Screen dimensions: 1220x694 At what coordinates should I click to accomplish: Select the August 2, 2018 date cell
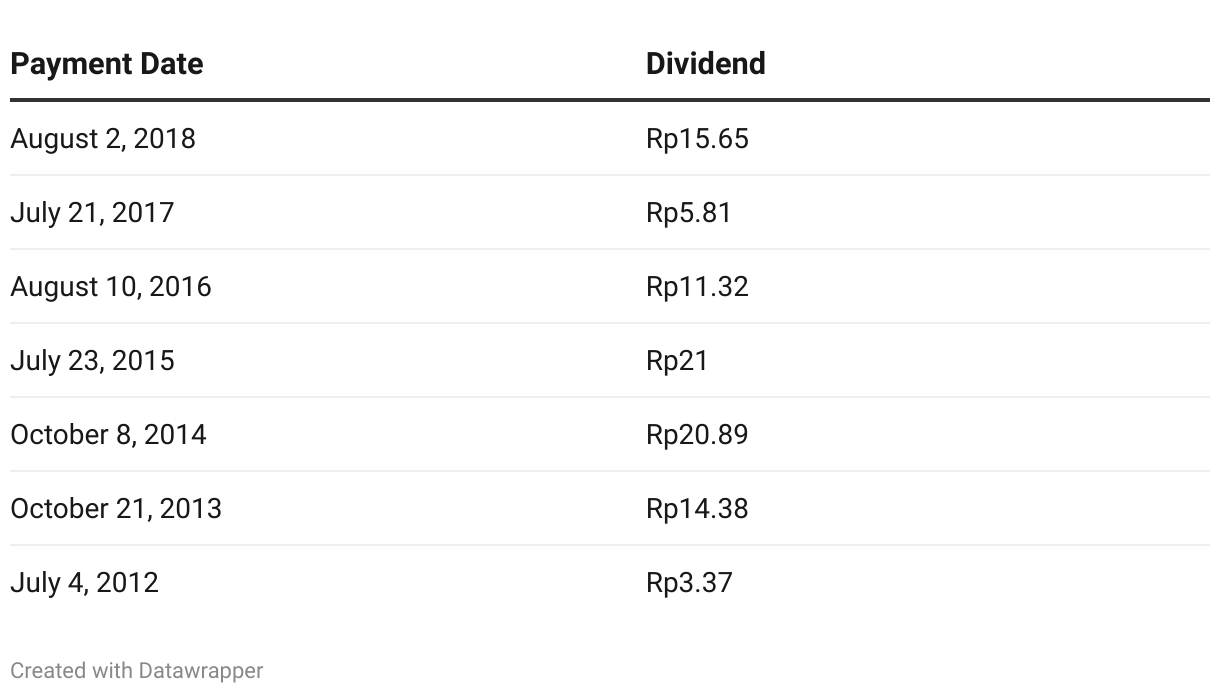pyautogui.click(x=103, y=139)
